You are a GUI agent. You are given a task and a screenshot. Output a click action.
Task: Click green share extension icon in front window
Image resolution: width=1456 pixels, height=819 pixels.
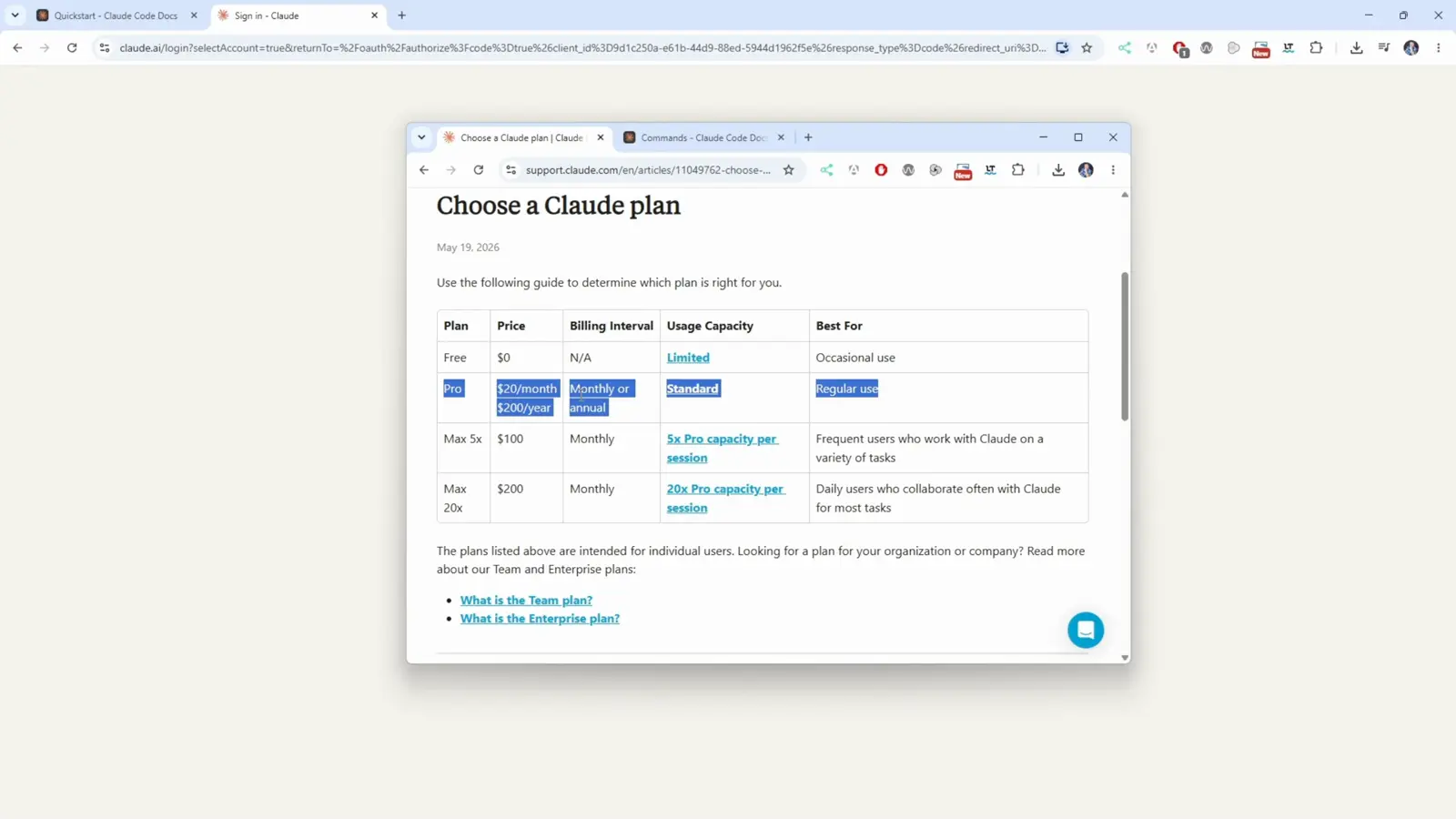coord(826,170)
